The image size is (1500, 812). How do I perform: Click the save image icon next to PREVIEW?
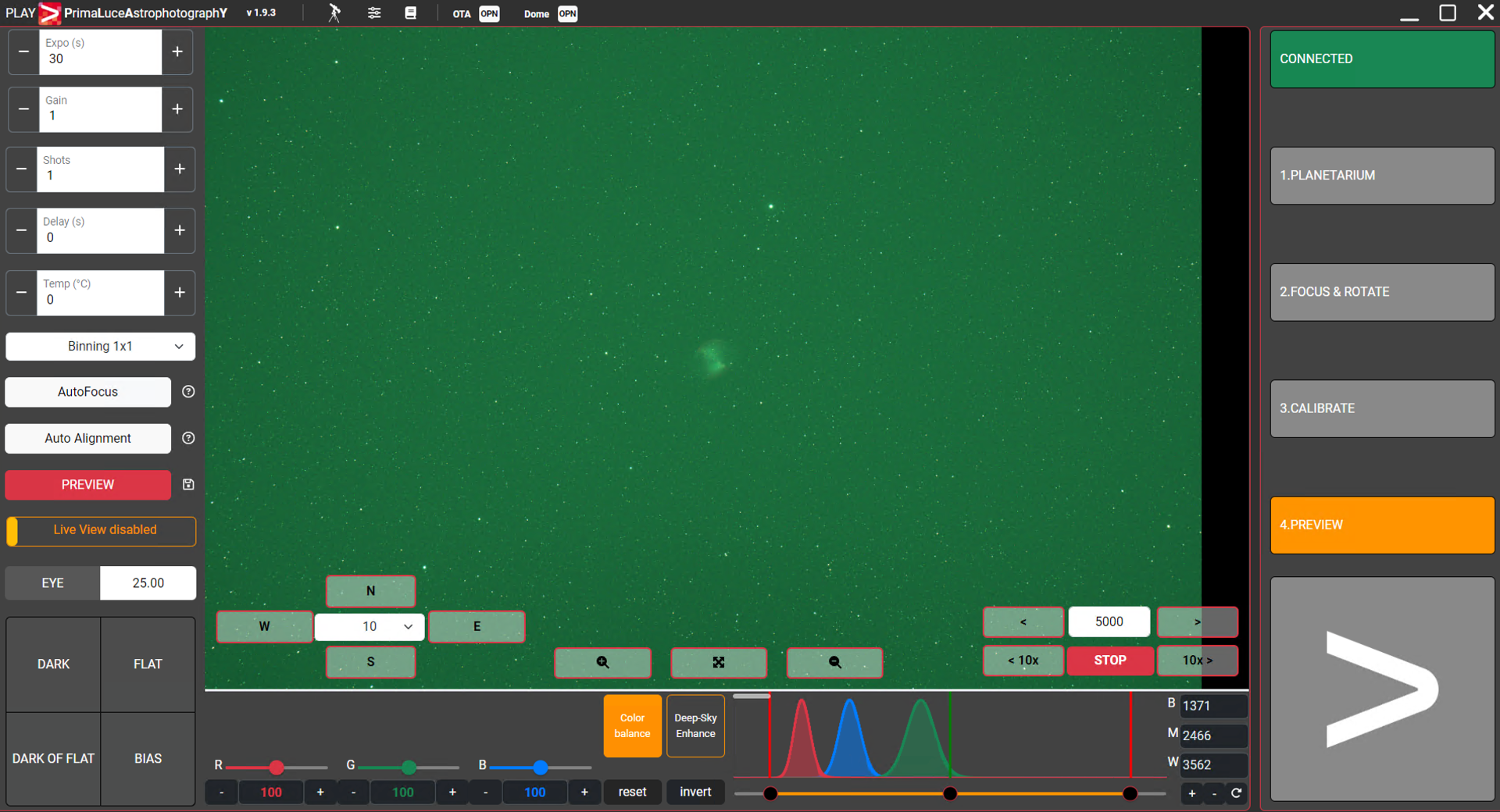[188, 485]
